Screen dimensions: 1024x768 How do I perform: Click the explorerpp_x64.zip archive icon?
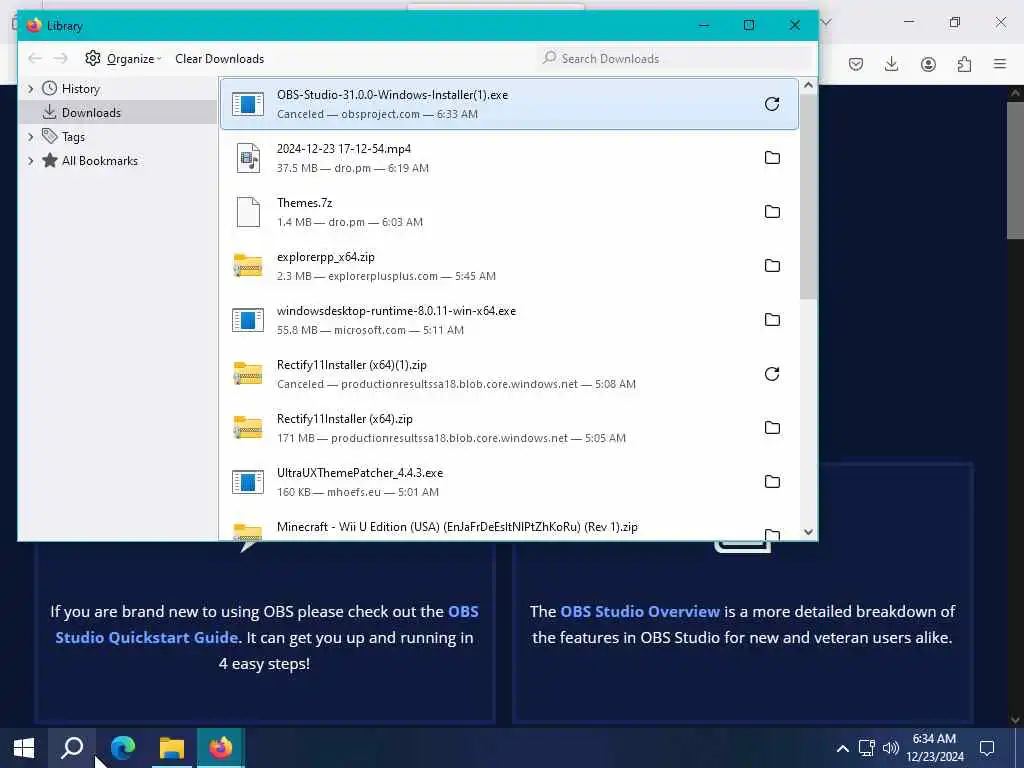click(248, 266)
